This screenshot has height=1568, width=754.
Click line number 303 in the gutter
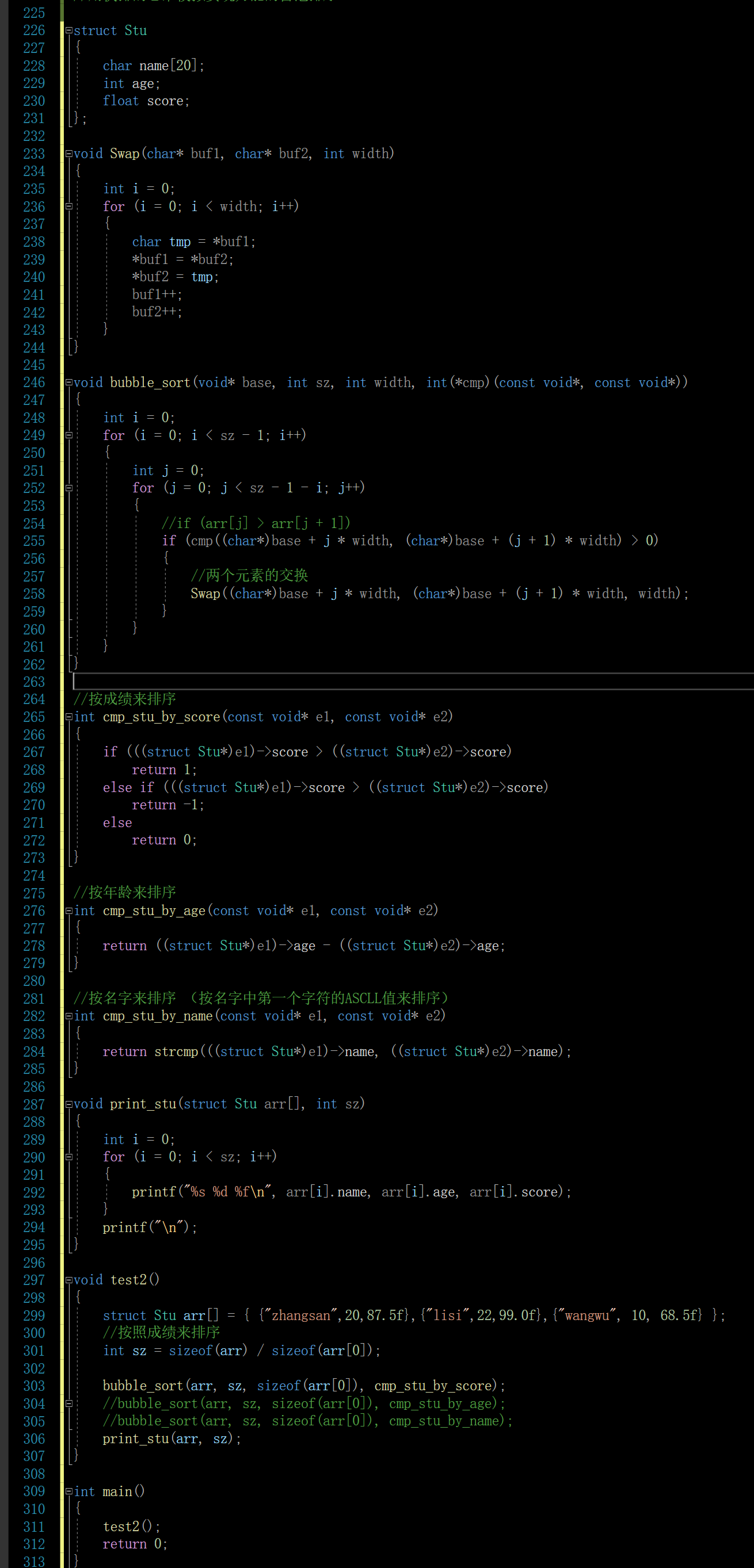[34, 1386]
